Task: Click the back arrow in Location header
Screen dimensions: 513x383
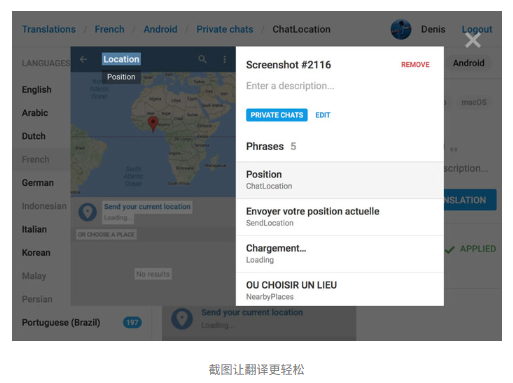Action: 83,59
